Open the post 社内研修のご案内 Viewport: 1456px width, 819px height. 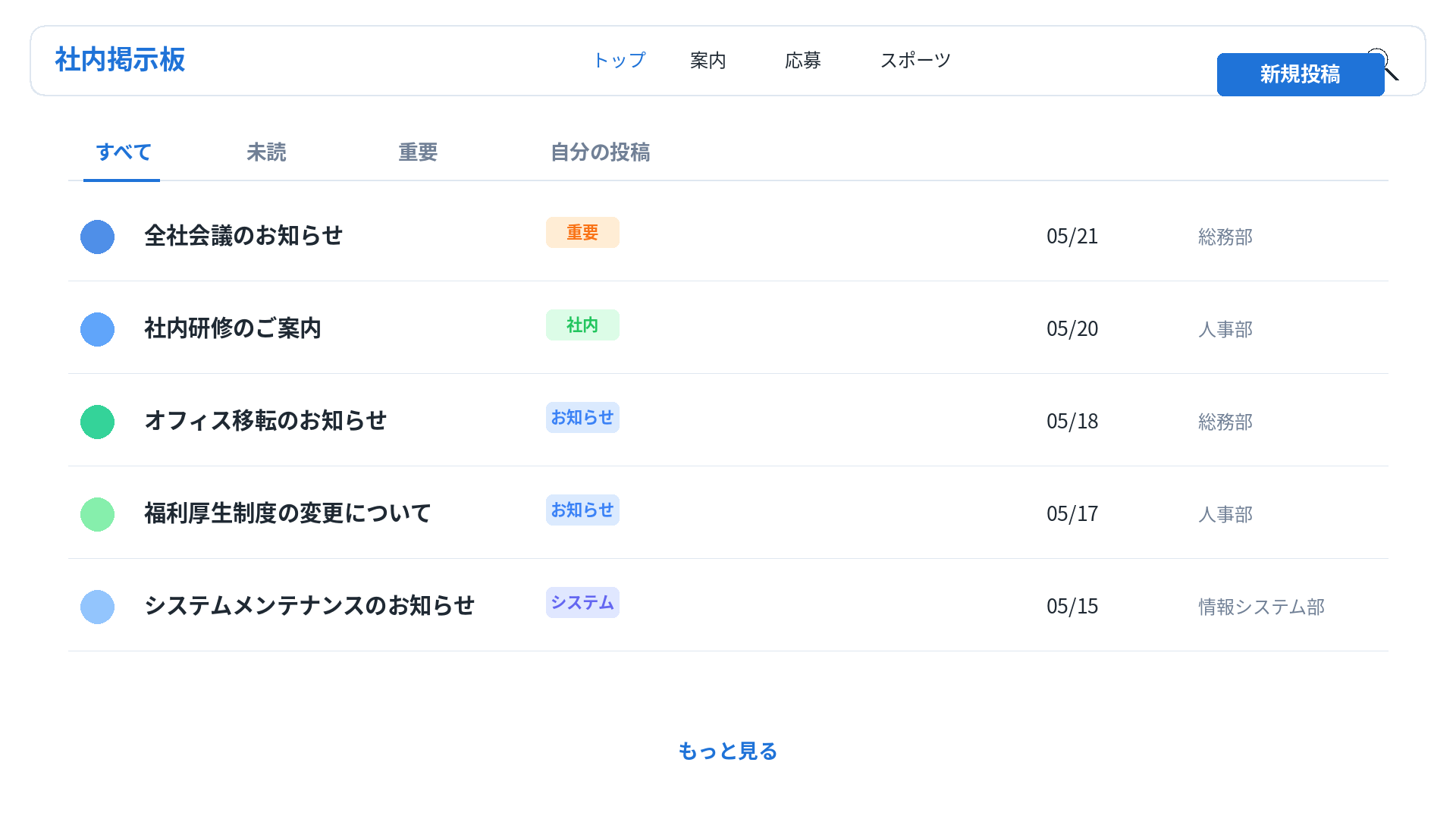[x=233, y=328]
